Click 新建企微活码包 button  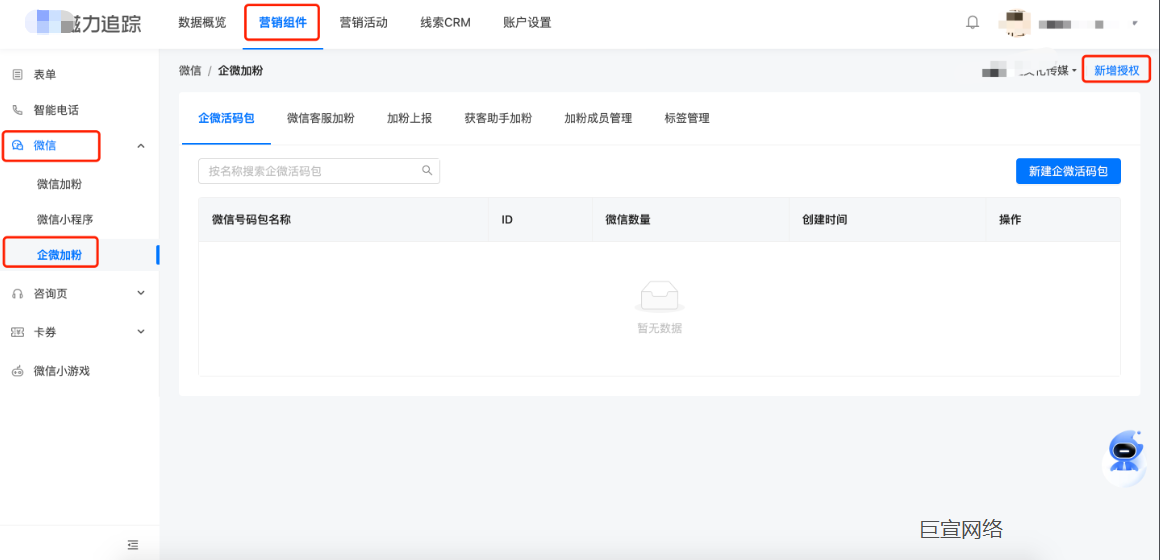pos(1068,171)
